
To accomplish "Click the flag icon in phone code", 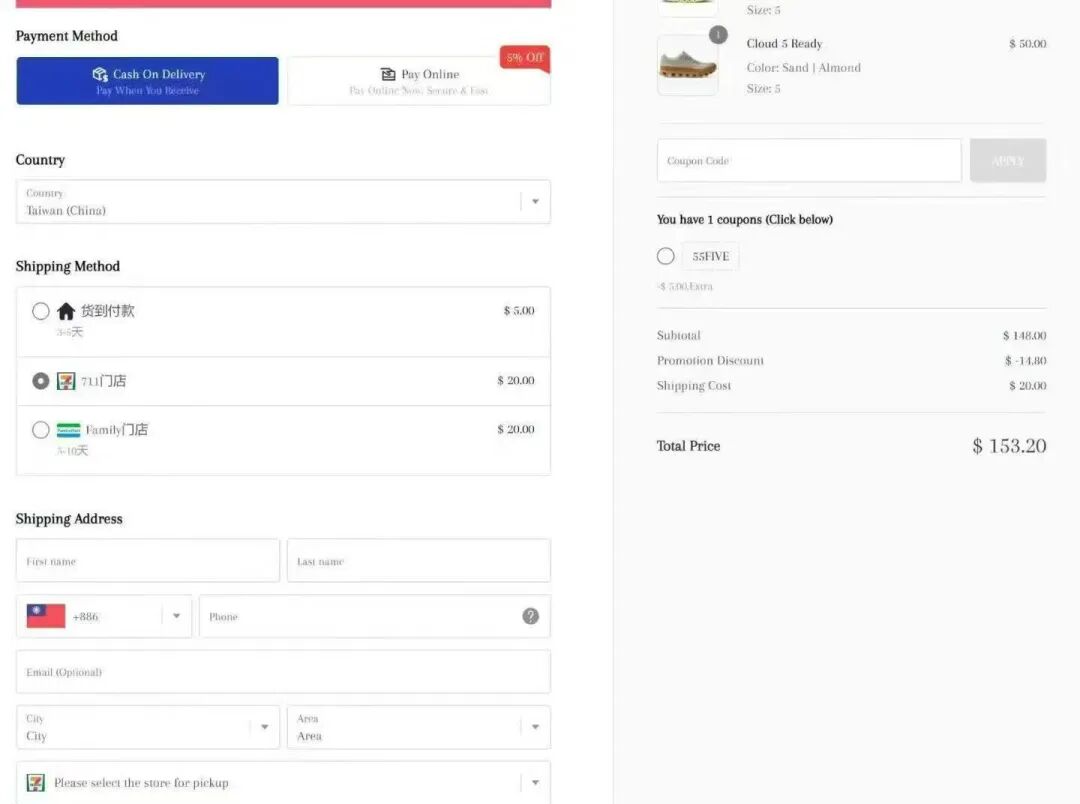I will [x=46, y=616].
